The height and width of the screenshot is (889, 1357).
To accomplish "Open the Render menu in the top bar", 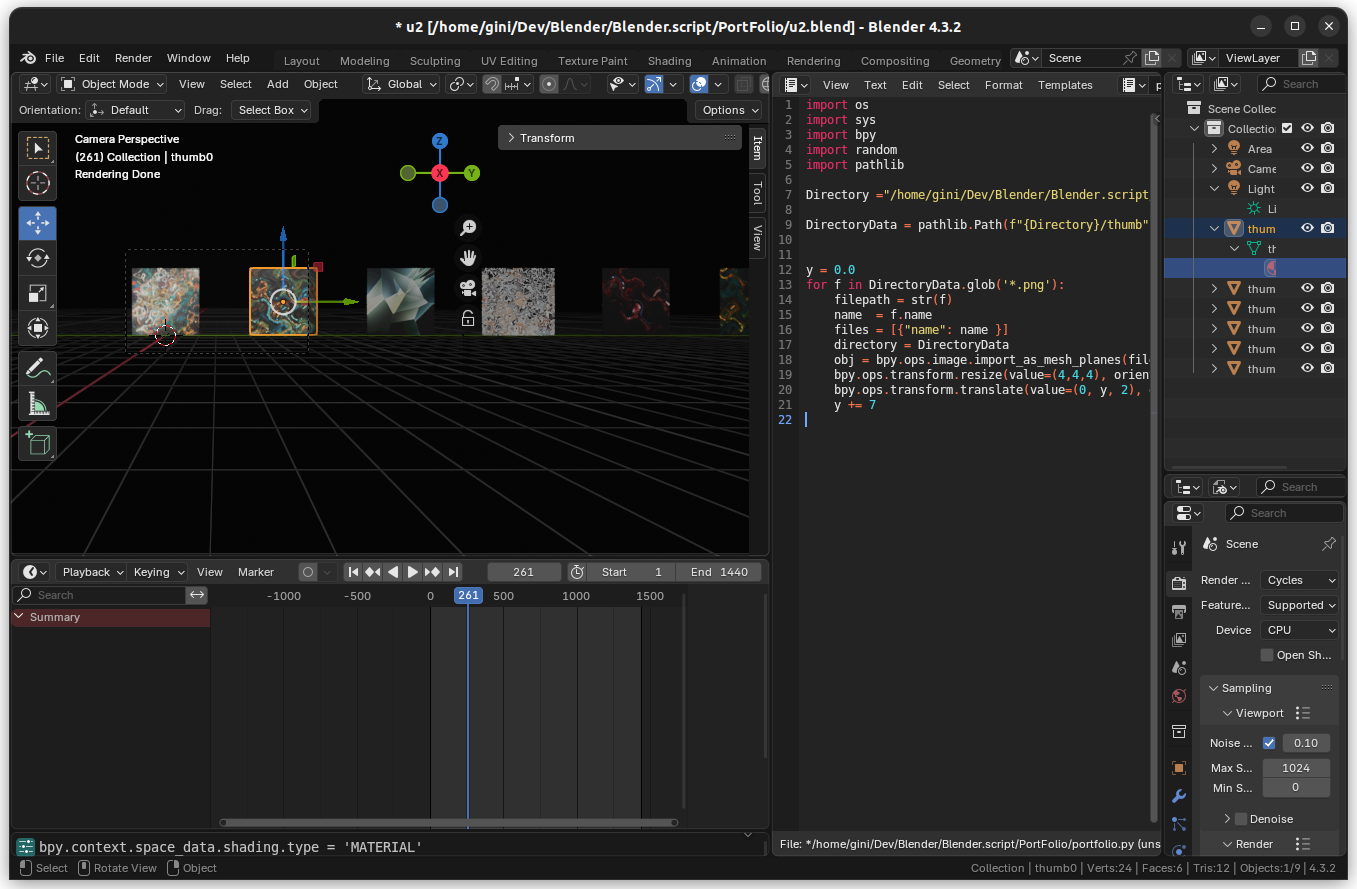I will pyautogui.click(x=133, y=57).
